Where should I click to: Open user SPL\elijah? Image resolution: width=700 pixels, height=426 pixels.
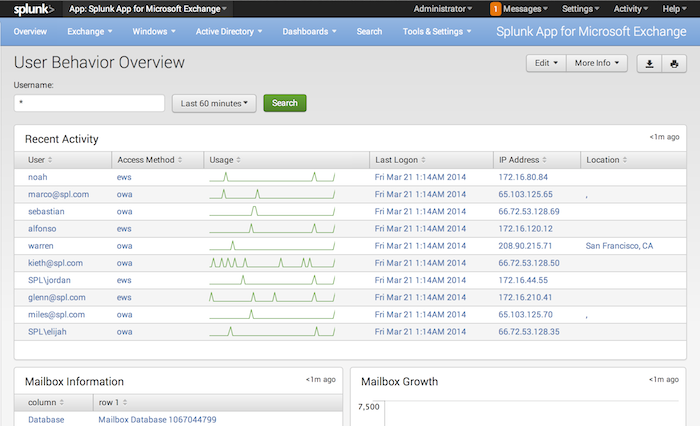[x=47, y=331]
